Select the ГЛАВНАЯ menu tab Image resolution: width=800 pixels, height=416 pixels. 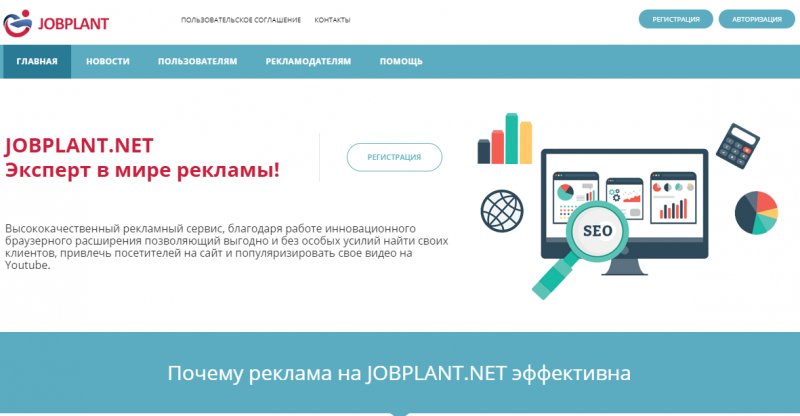pos(37,61)
